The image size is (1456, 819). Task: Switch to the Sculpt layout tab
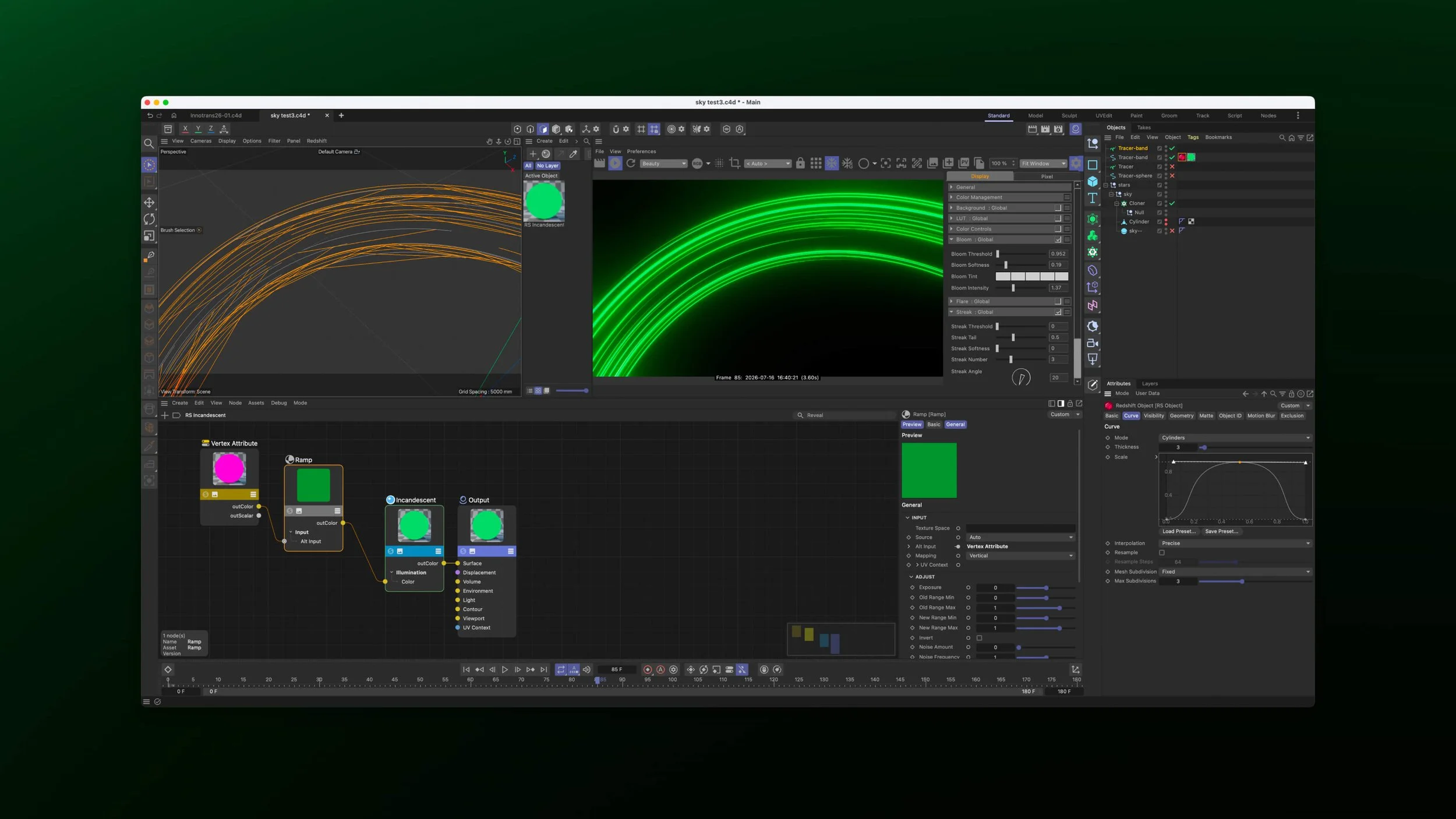coord(1069,116)
